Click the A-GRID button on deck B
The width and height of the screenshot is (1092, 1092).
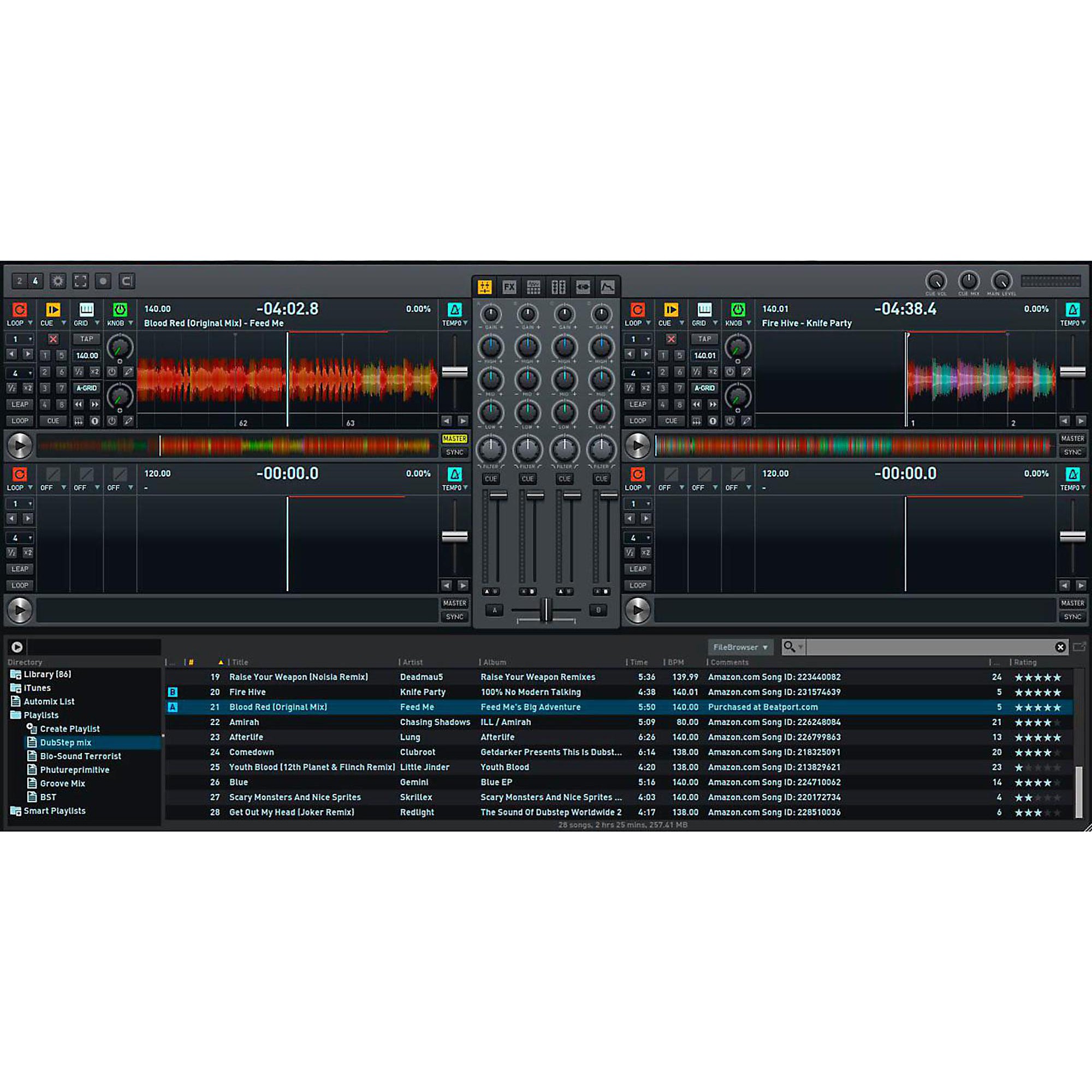coord(704,388)
